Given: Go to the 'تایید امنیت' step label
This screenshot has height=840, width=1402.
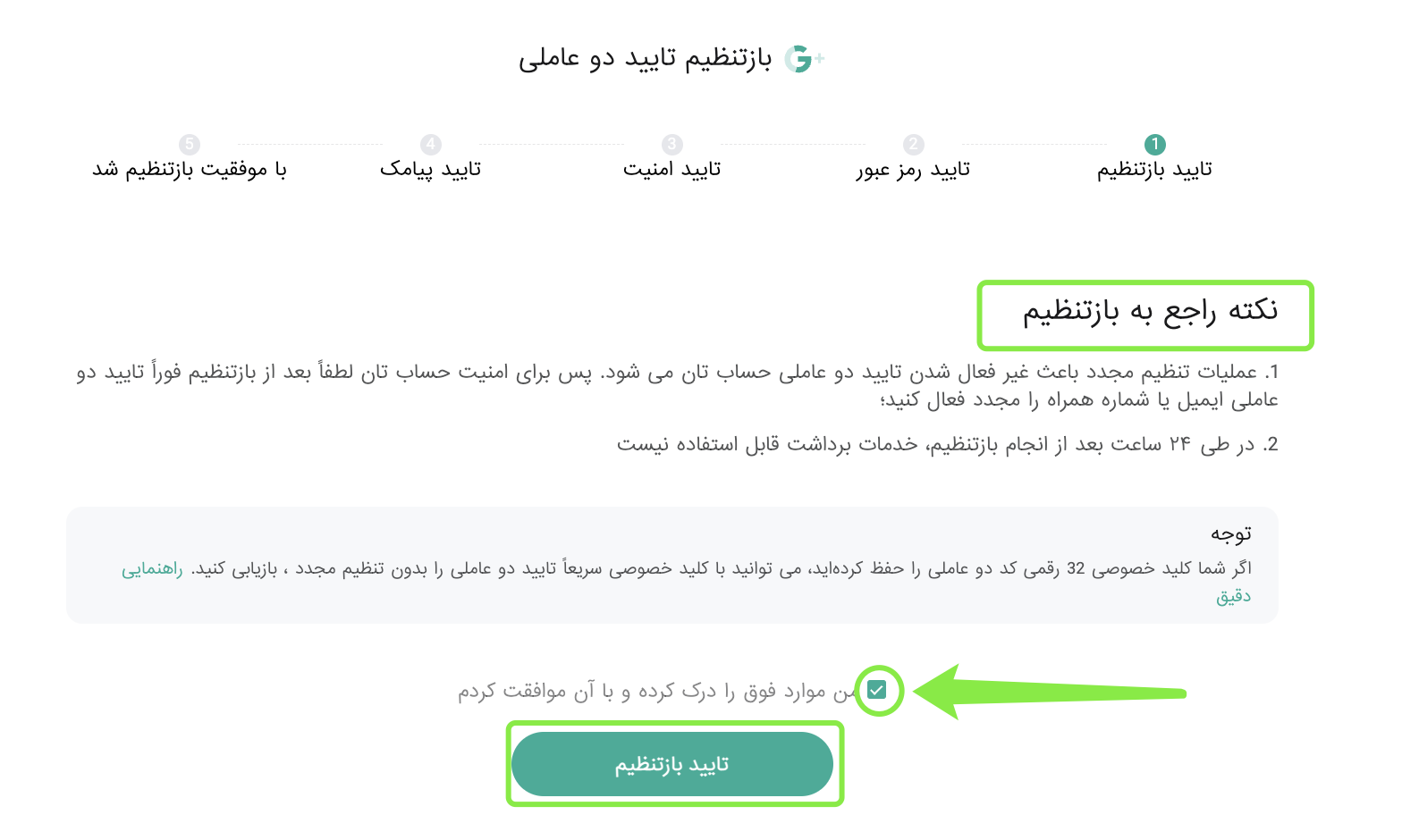Looking at the screenshot, I should (x=671, y=169).
